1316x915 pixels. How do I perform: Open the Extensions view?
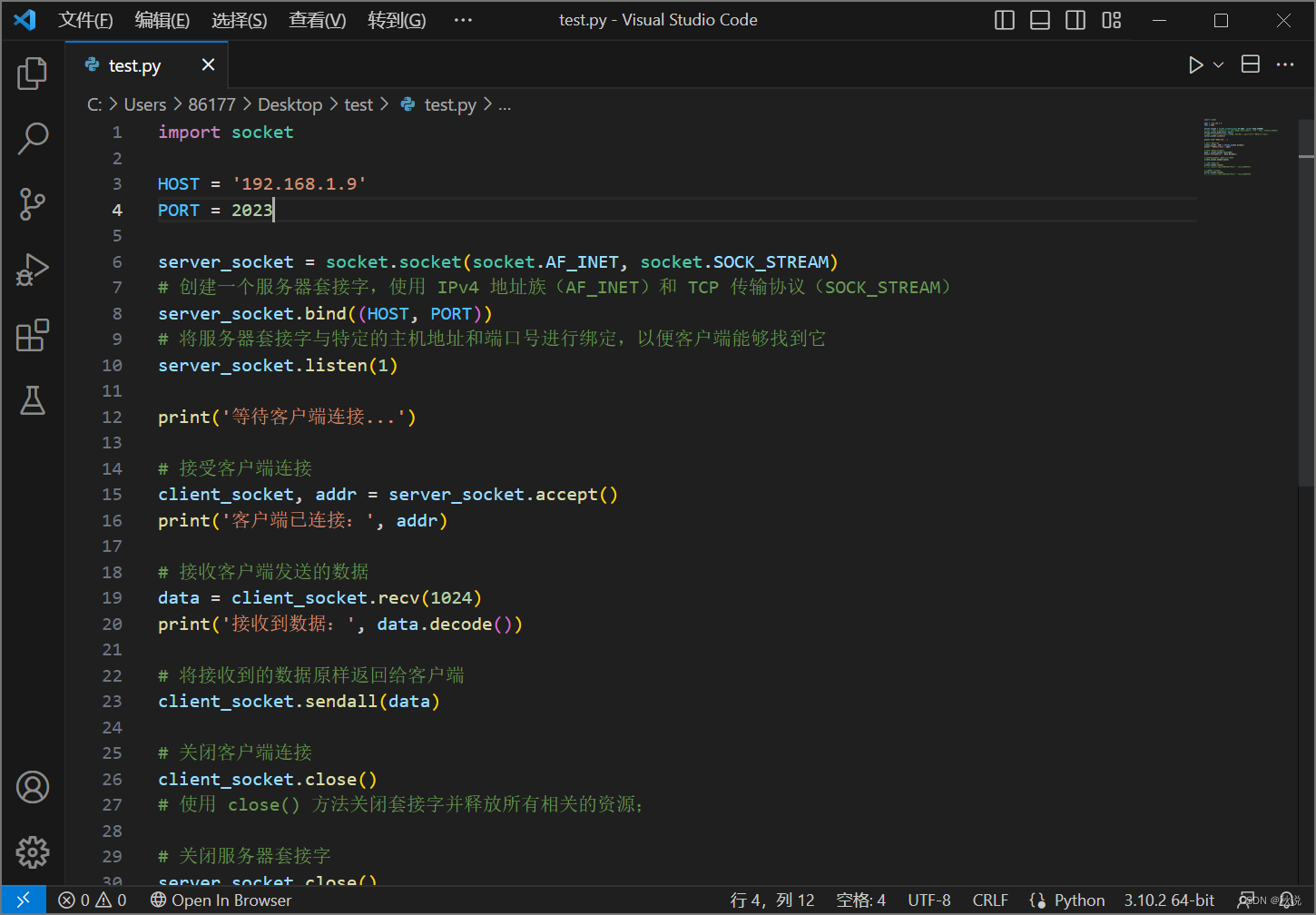32,335
